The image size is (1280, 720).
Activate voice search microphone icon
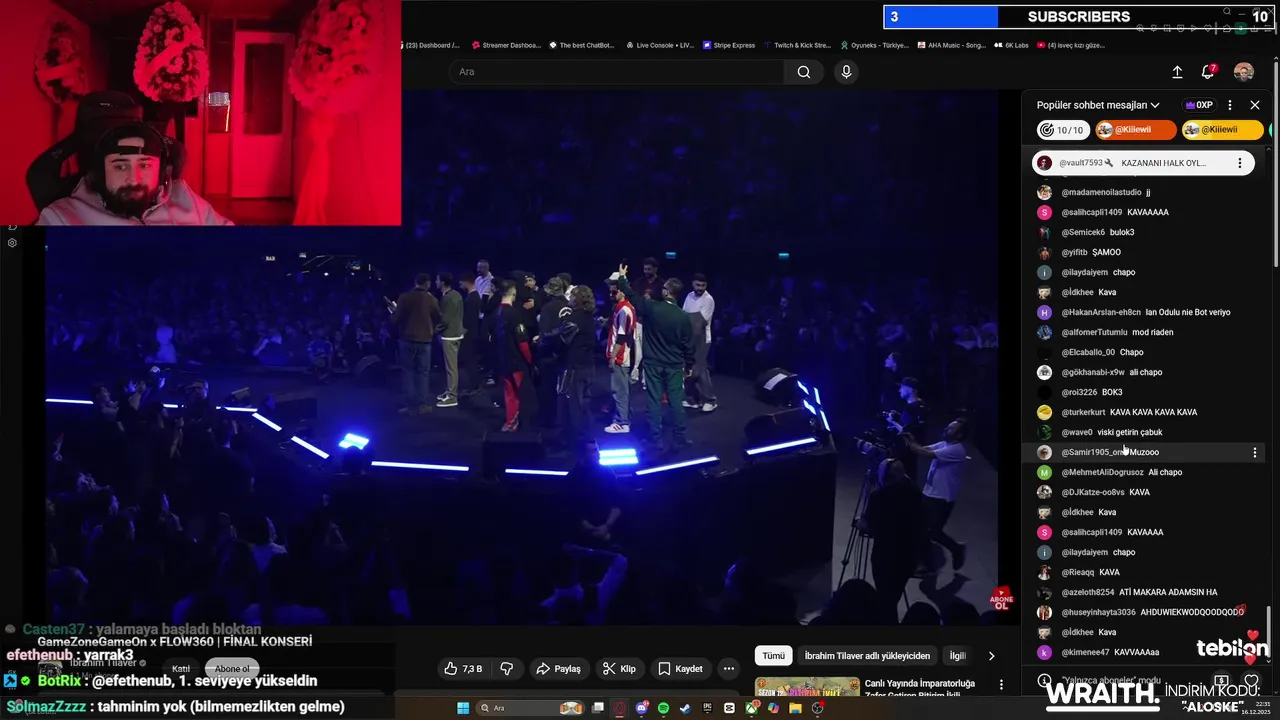tap(846, 72)
